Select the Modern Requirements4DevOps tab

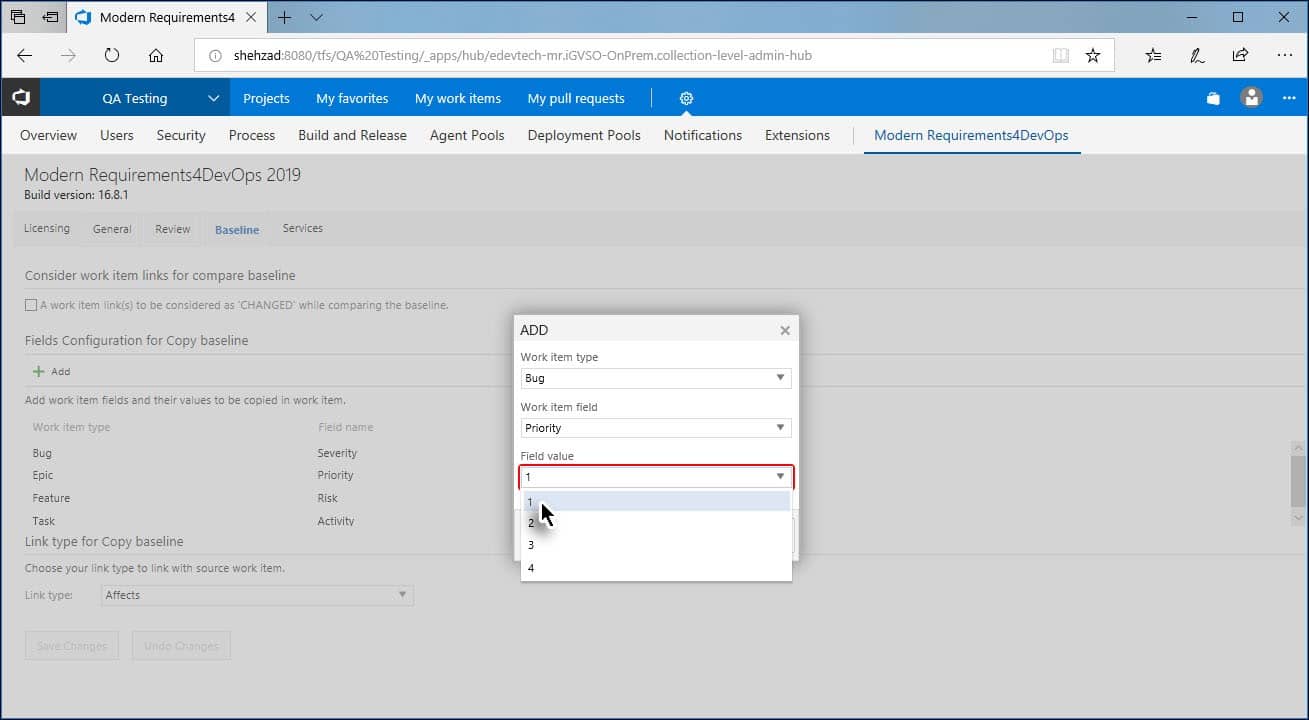pos(971,135)
